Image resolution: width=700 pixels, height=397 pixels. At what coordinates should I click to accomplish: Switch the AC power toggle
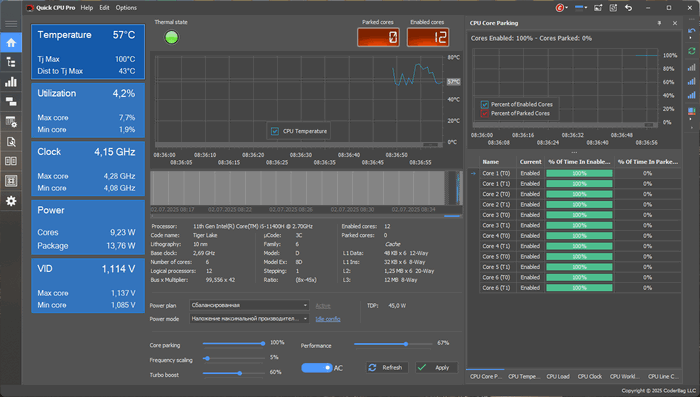click(317, 368)
